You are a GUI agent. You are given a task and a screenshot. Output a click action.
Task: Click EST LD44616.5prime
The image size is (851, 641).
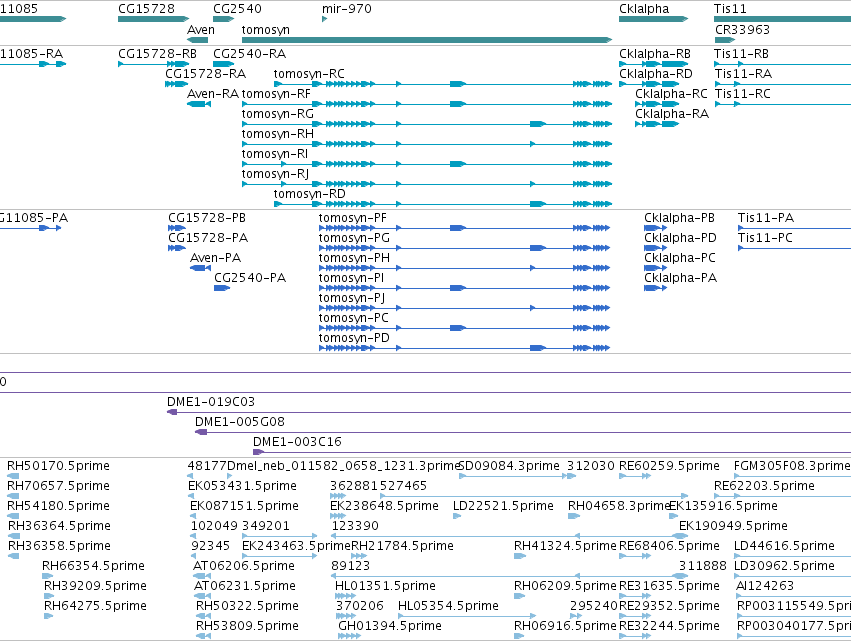tap(784, 546)
